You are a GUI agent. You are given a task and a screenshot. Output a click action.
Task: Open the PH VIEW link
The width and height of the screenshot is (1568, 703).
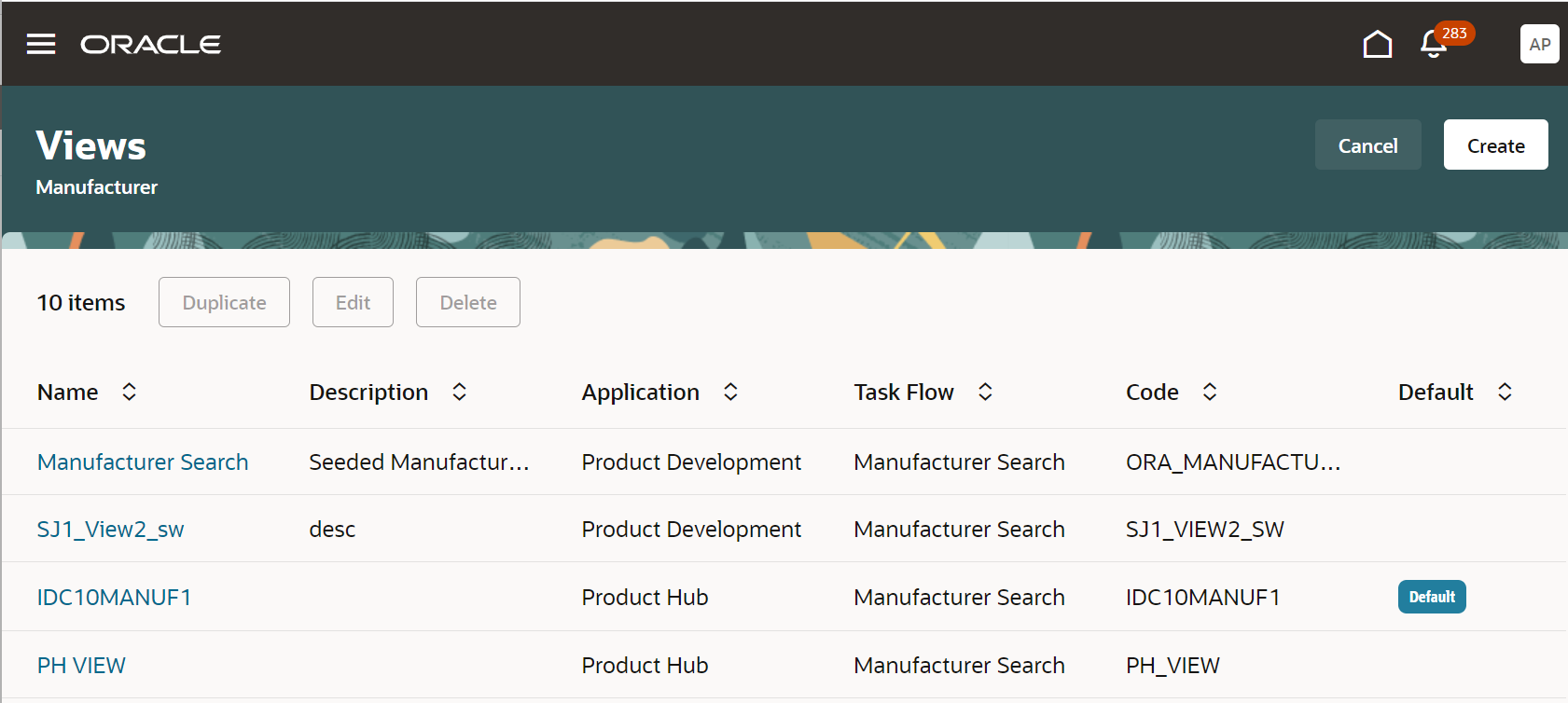point(81,665)
